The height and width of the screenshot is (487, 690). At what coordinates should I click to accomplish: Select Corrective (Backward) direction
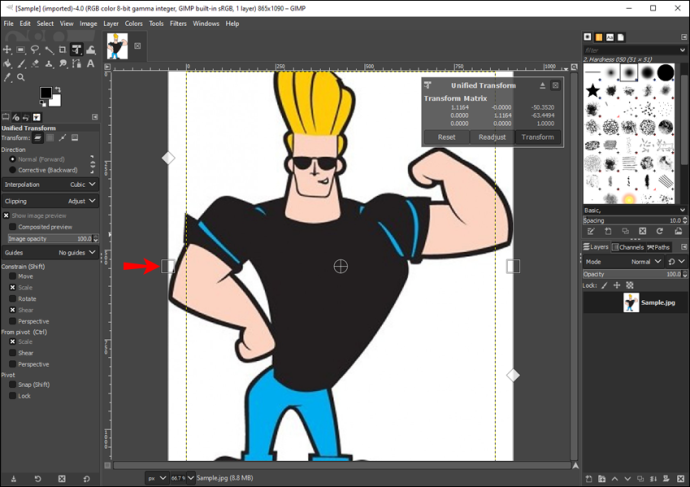[x=13, y=170]
